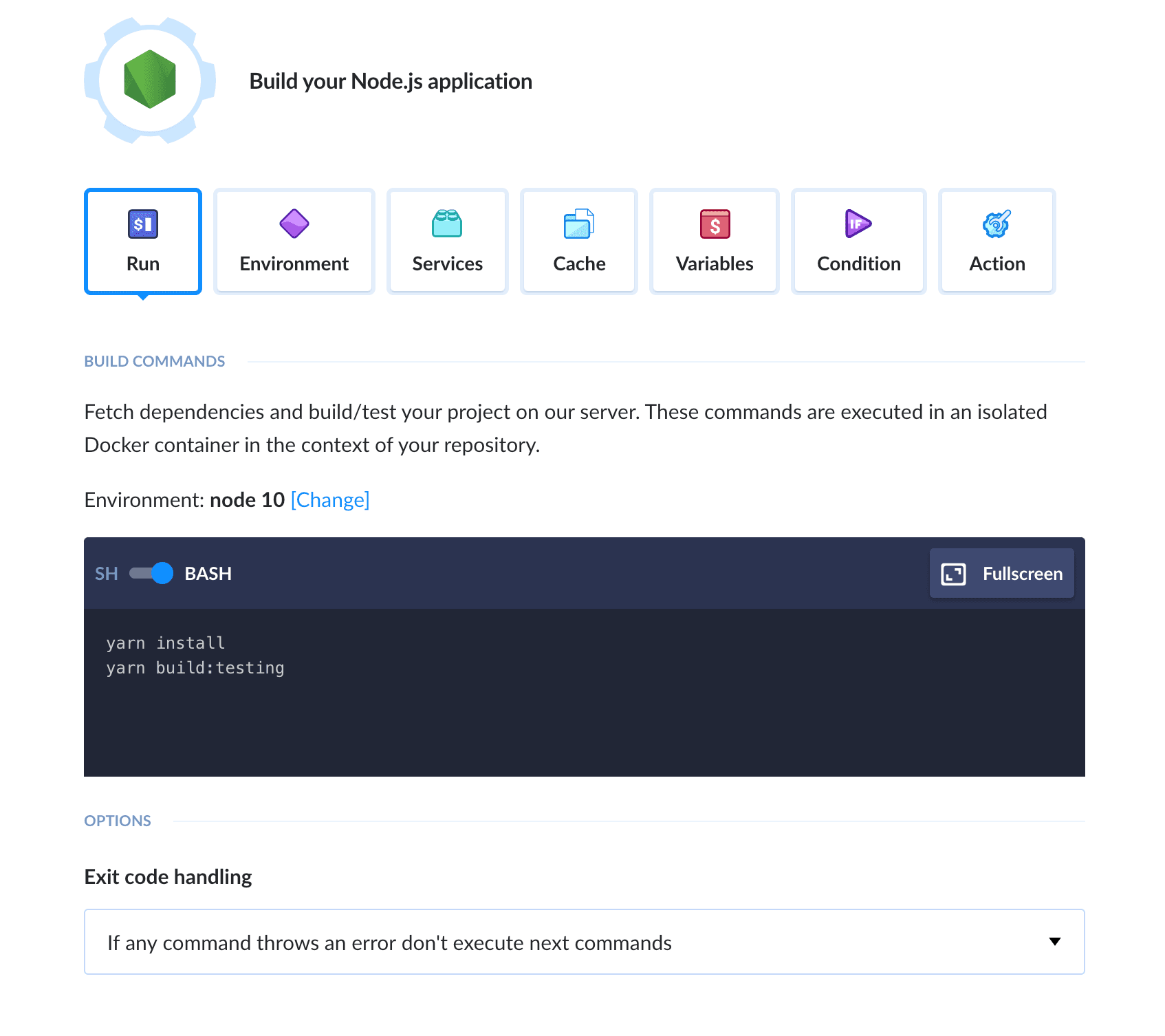Viewport: 1165px width, 1036px height.
Task: Open the Variables tab
Action: click(715, 241)
